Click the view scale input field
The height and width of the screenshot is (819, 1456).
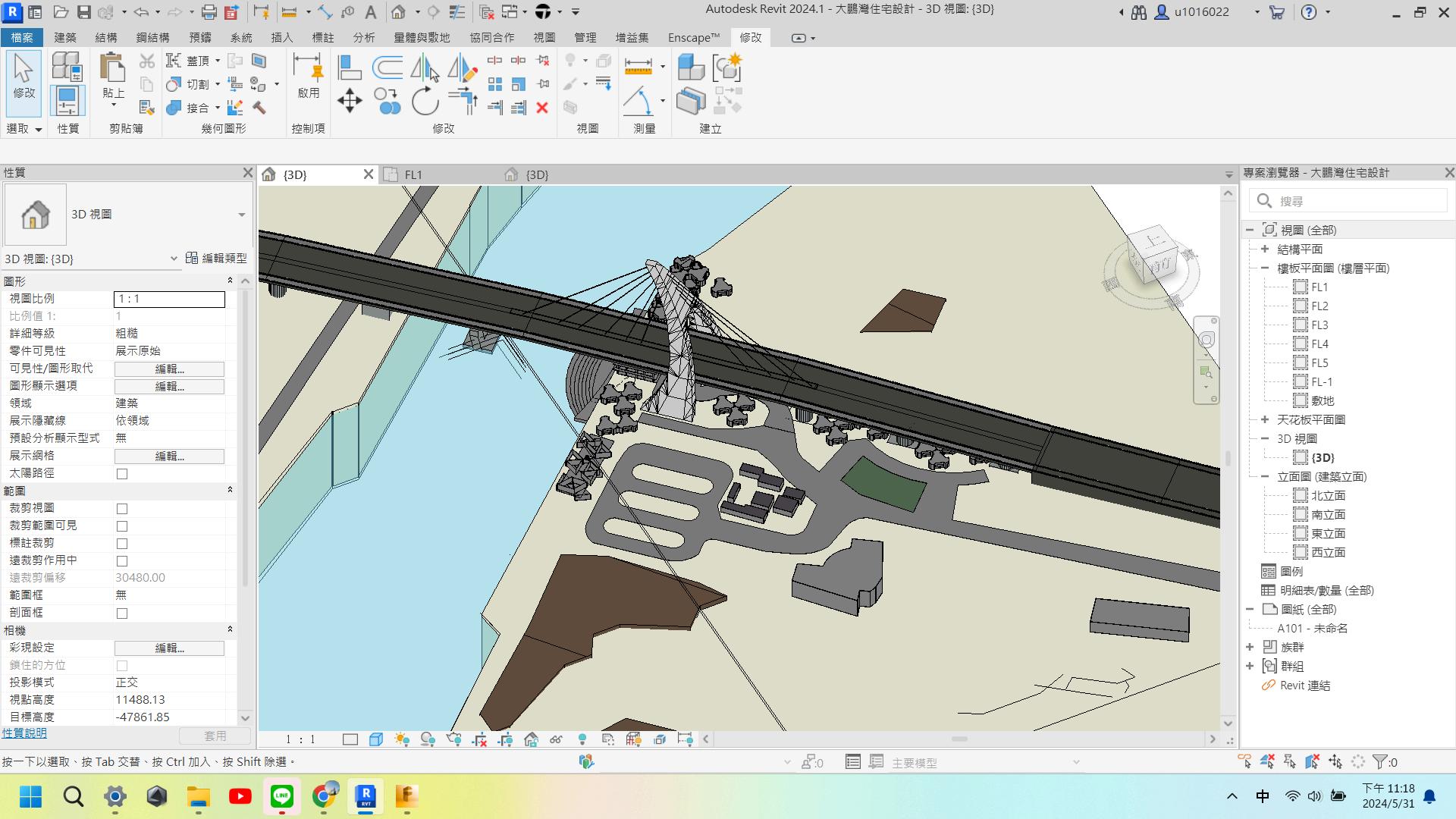[169, 300]
